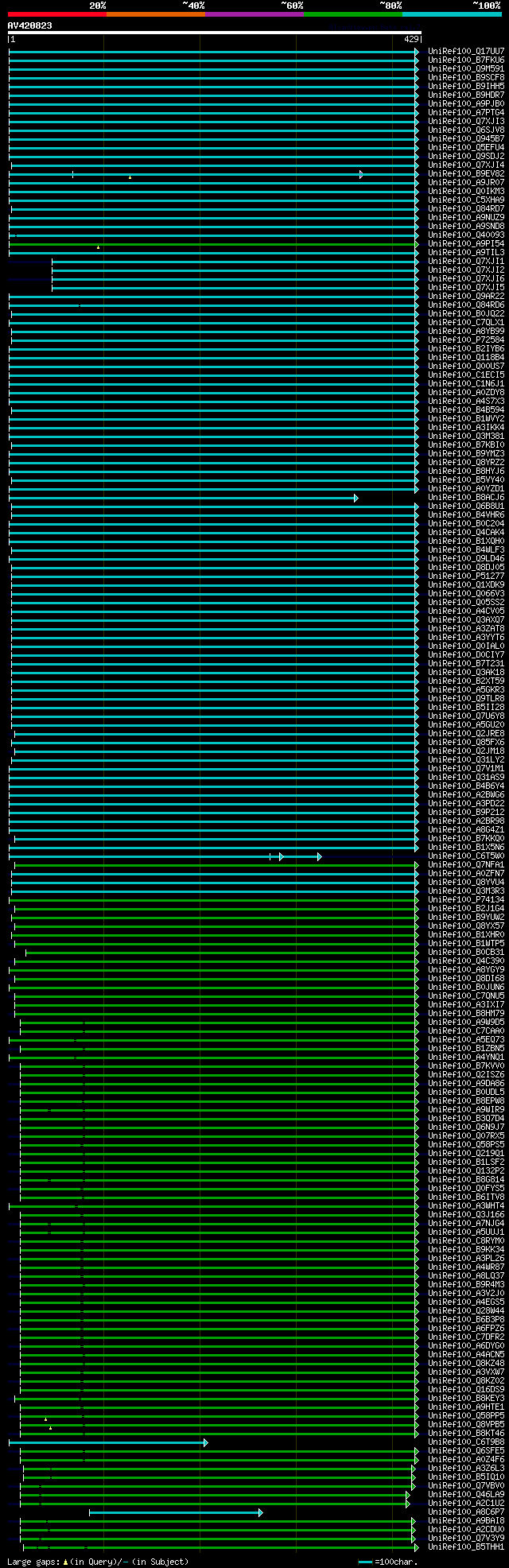509x1568 pixels.
Task: Open hit UniRef100_A7PTG4
Action: pyautogui.click(x=466, y=113)
